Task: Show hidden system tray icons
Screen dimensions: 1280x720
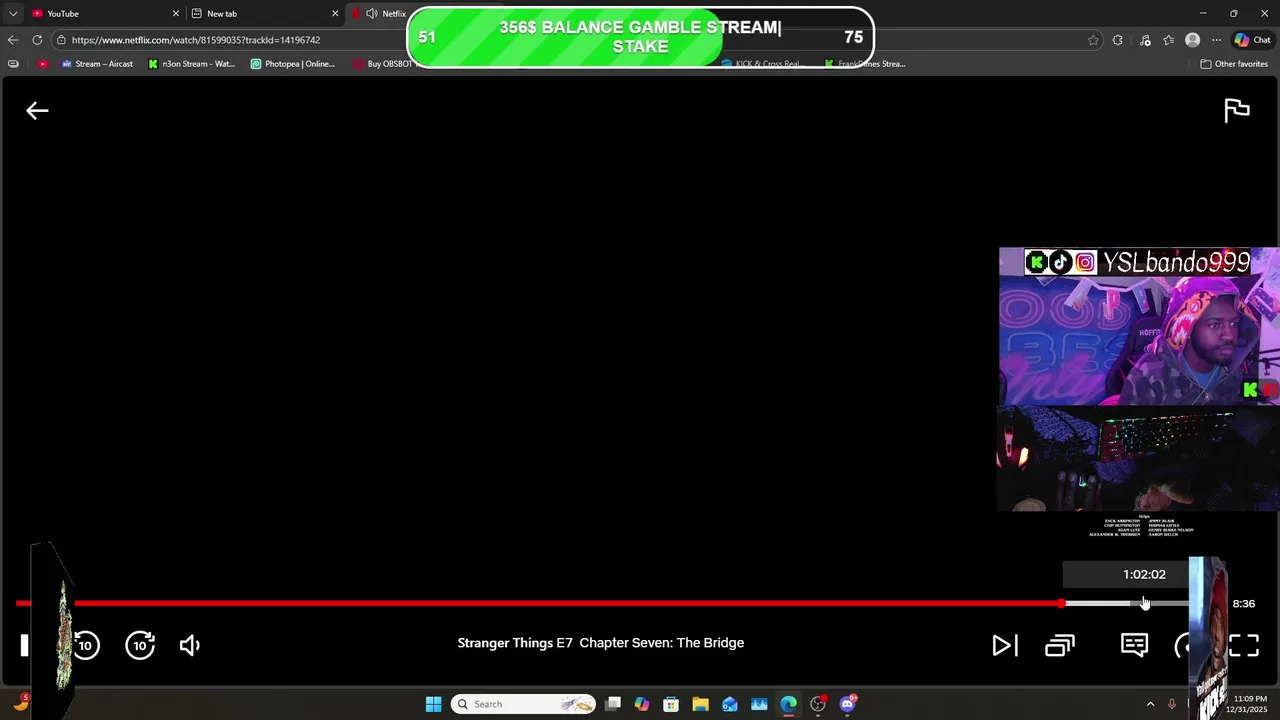Action: [x=1150, y=704]
